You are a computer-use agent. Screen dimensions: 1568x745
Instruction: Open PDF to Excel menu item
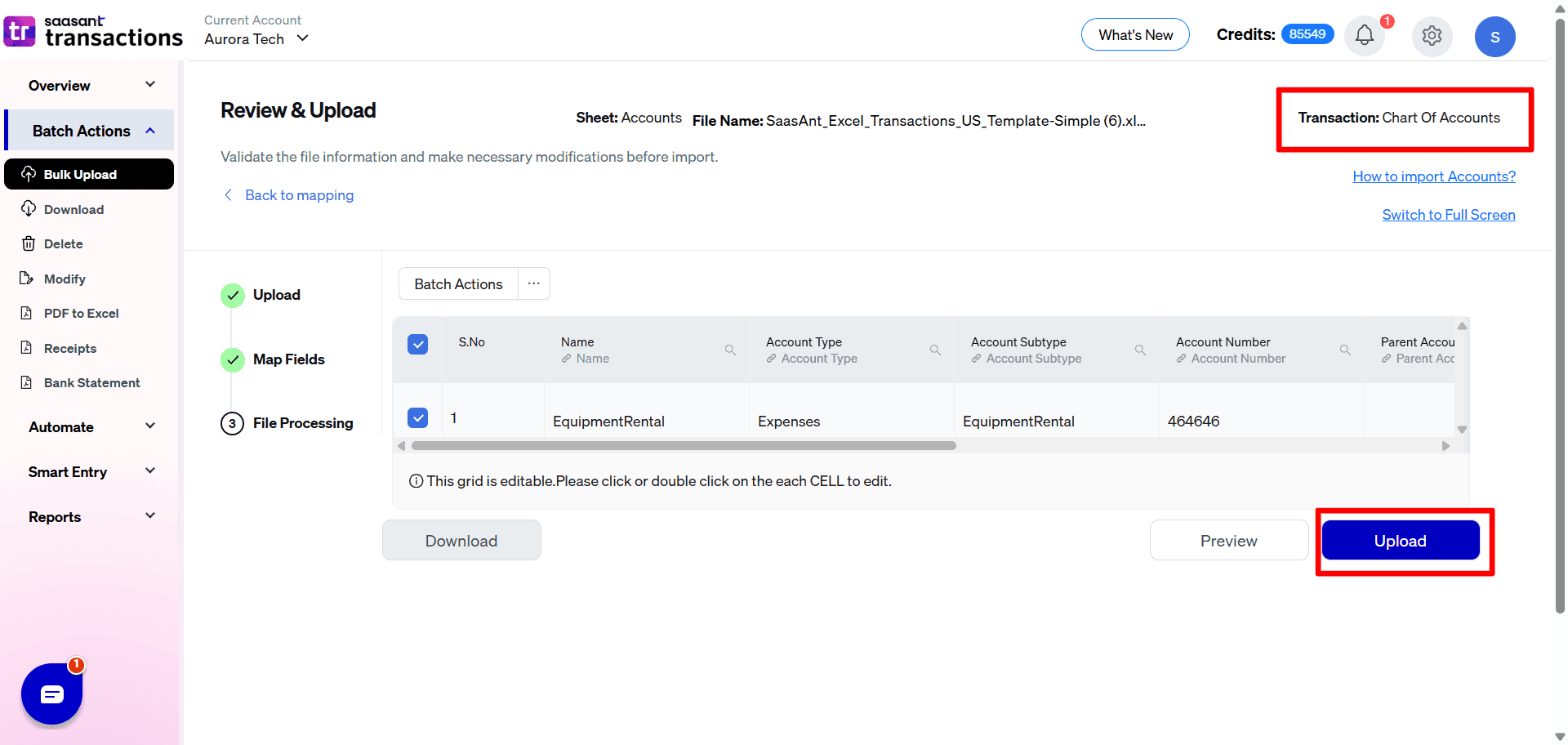click(81, 314)
